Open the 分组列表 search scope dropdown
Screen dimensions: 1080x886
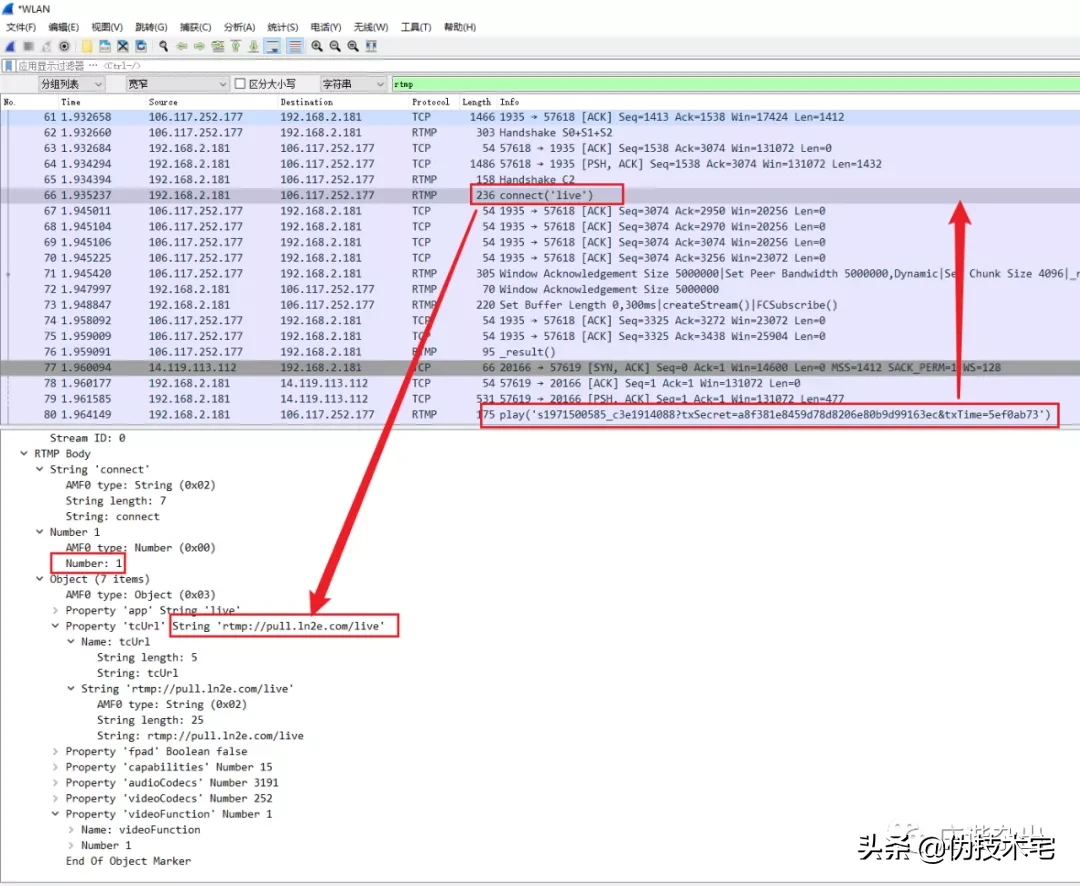(71, 83)
